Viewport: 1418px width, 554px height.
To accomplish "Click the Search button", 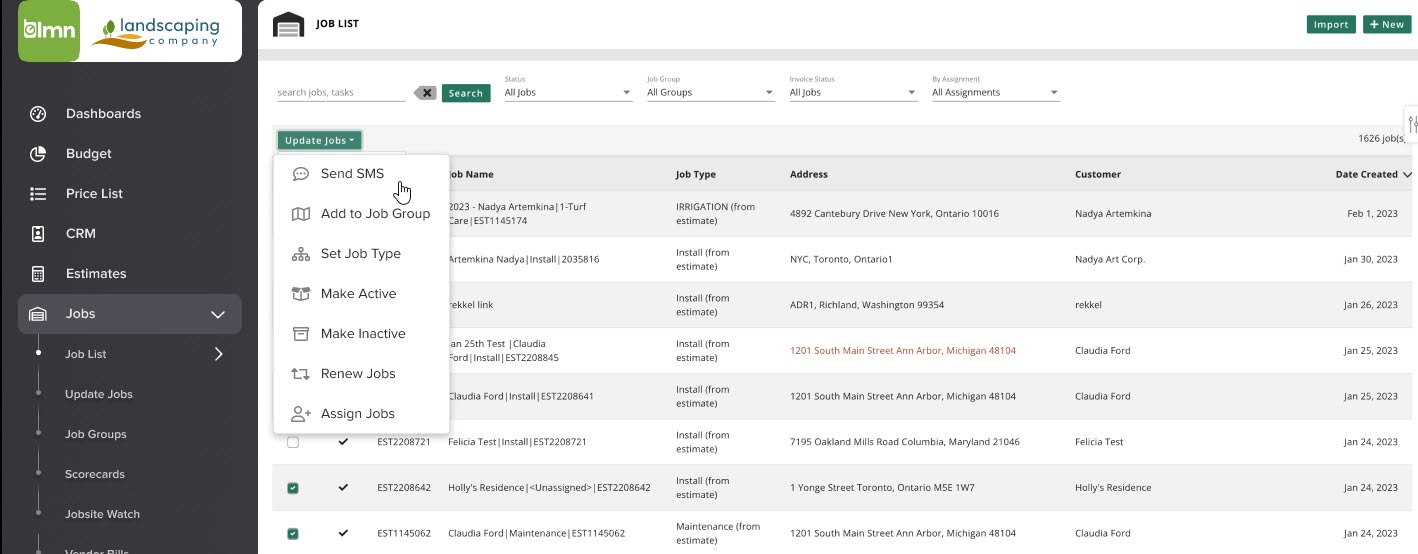I will tap(466, 93).
